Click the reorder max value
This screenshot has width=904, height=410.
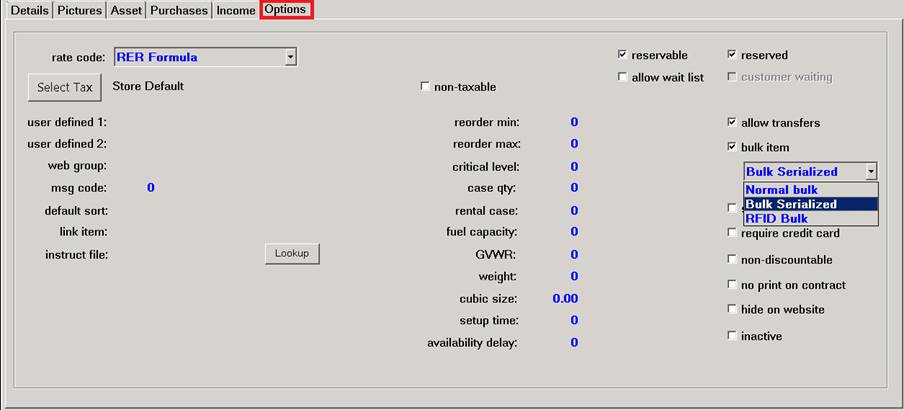pos(574,144)
